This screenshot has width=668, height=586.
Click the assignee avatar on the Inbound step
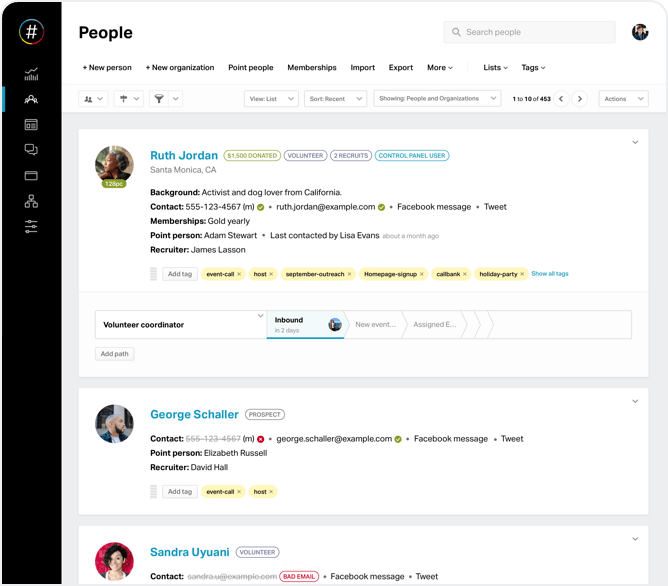335,325
